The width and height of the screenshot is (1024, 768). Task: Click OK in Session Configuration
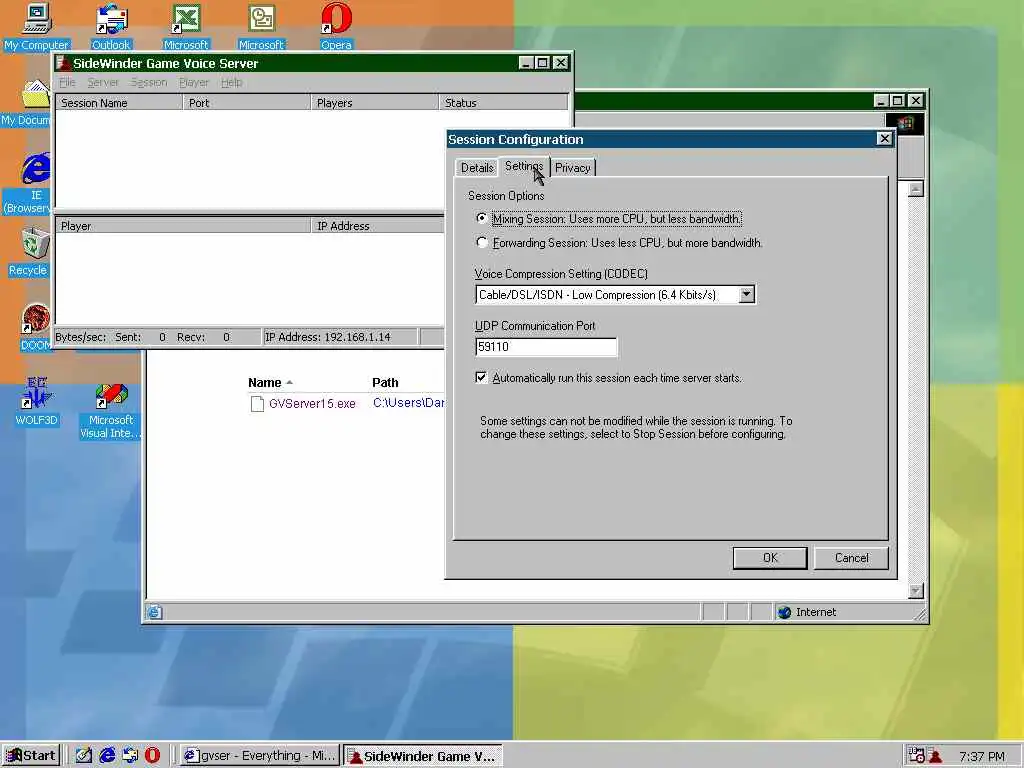[x=770, y=558]
